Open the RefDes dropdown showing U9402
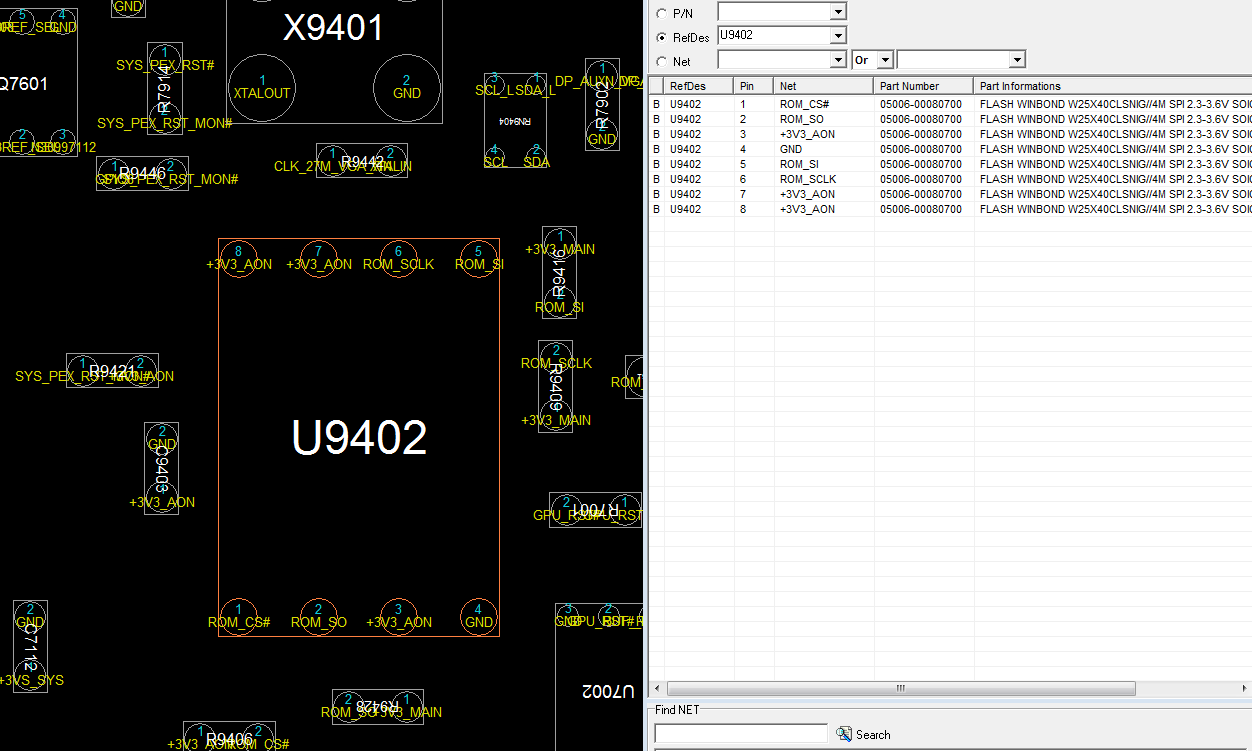Viewport: 1252px width, 751px height. point(838,36)
